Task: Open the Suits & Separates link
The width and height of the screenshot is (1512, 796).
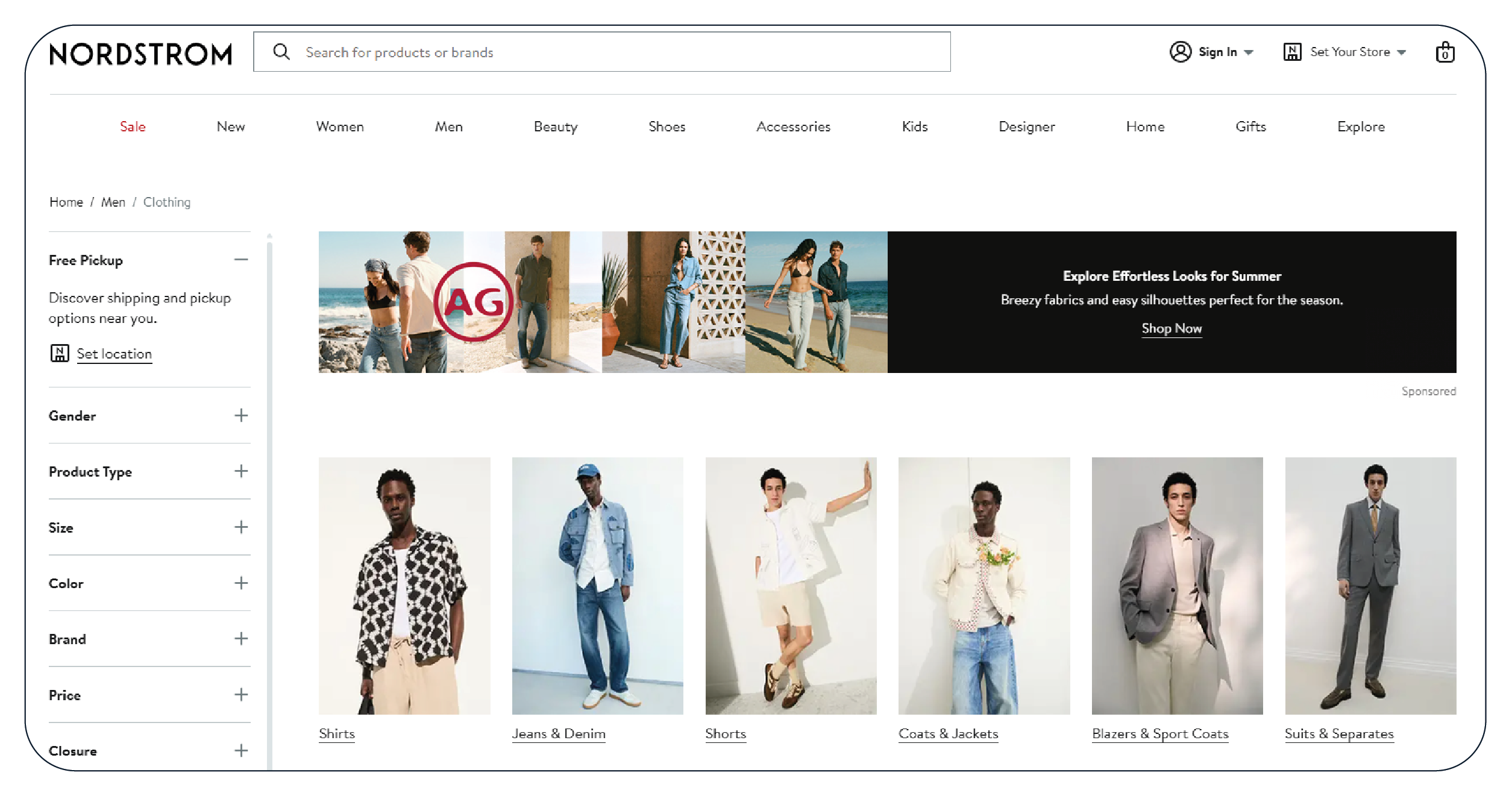Action: tap(1339, 734)
